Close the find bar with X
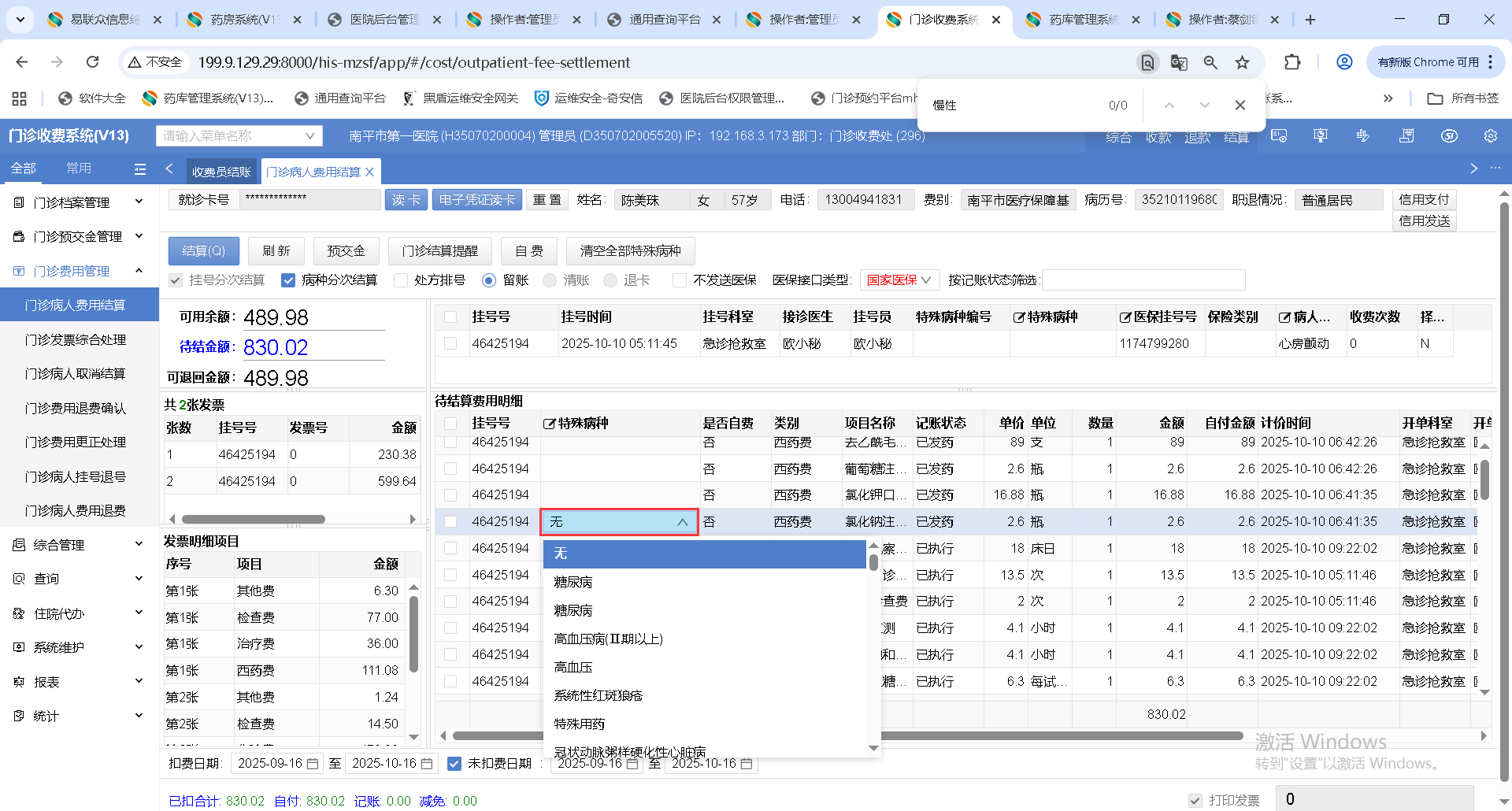 pos(1240,105)
